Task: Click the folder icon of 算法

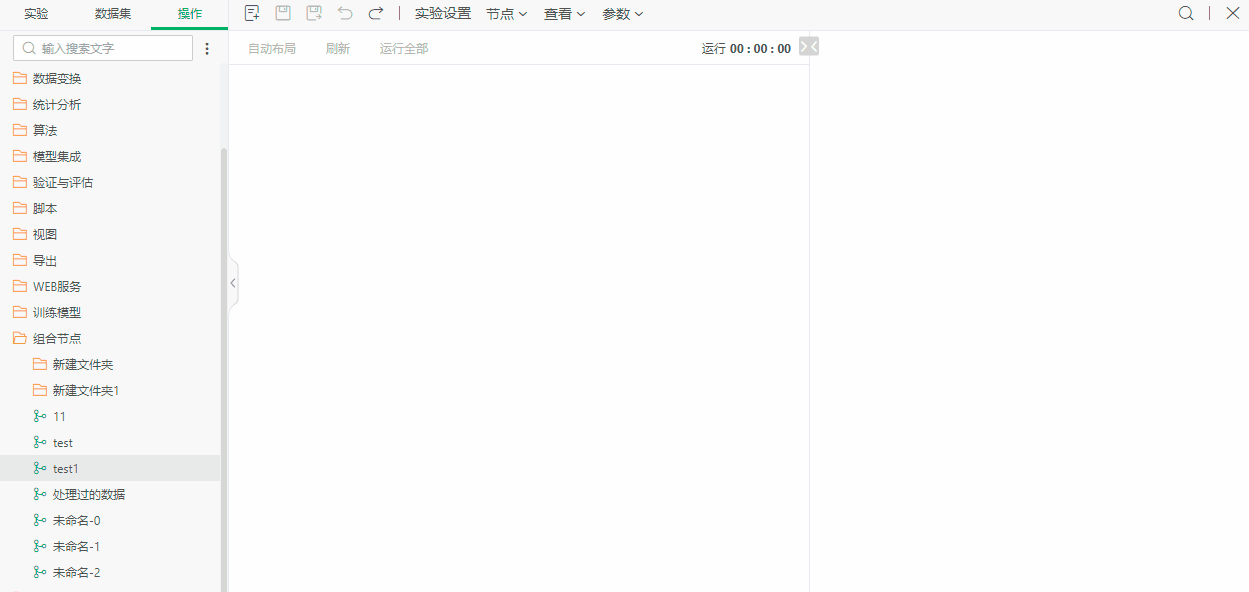Action: coord(20,130)
